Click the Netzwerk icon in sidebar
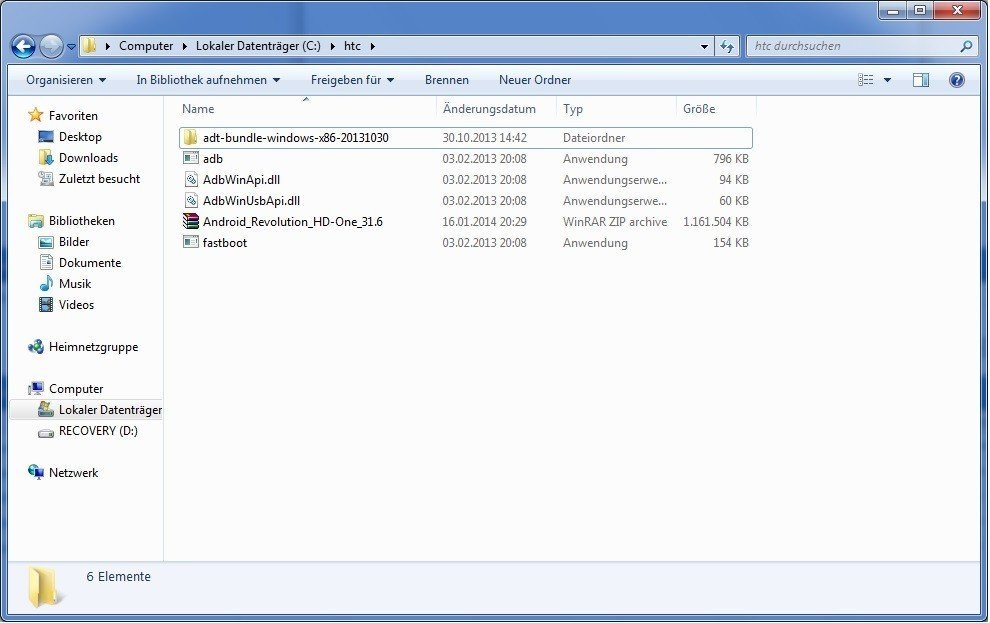The width and height of the screenshot is (990, 623). tap(36, 472)
